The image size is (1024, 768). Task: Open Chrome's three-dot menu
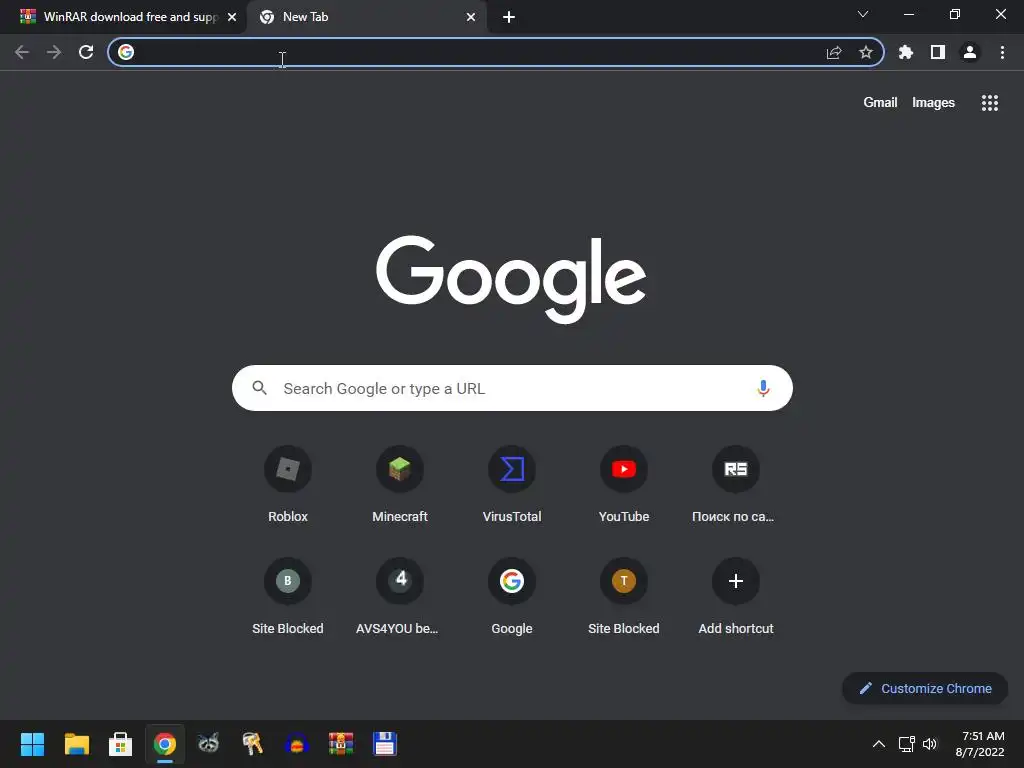coord(1002,52)
